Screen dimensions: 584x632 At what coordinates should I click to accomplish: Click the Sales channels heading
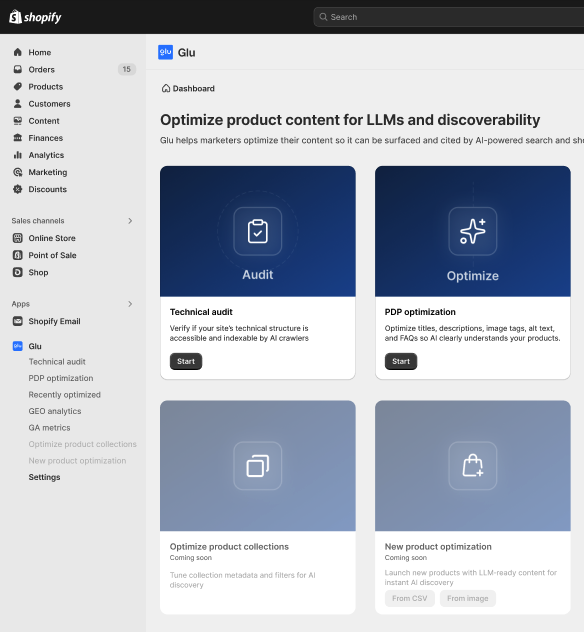point(38,221)
